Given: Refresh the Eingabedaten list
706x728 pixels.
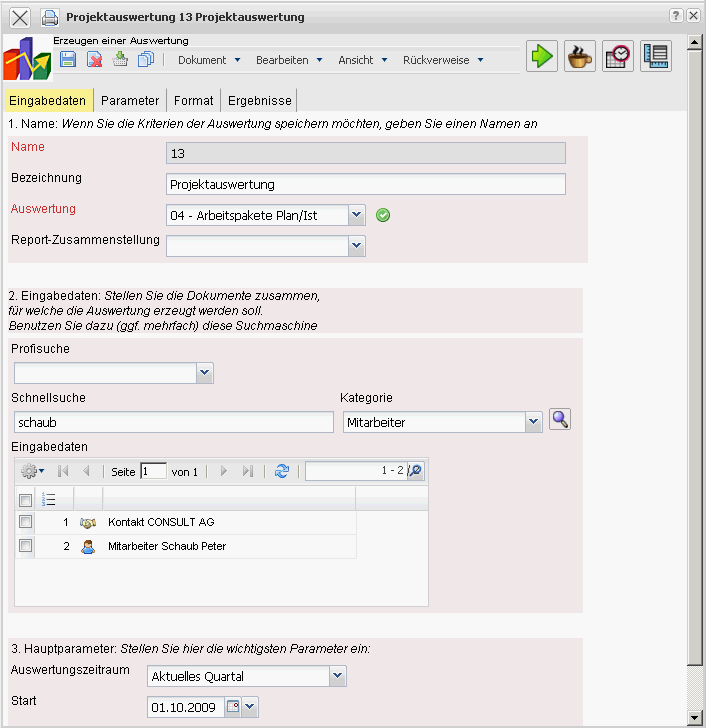Looking at the screenshot, I should pos(282,471).
